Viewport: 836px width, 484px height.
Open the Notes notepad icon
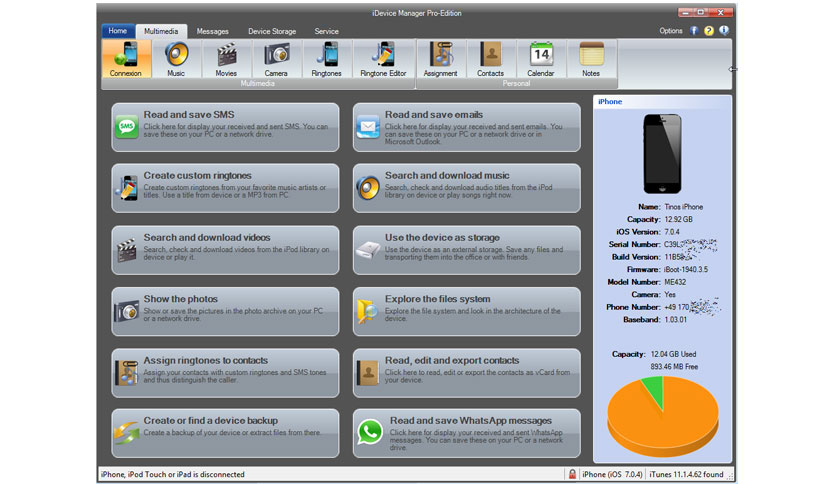(591, 59)
